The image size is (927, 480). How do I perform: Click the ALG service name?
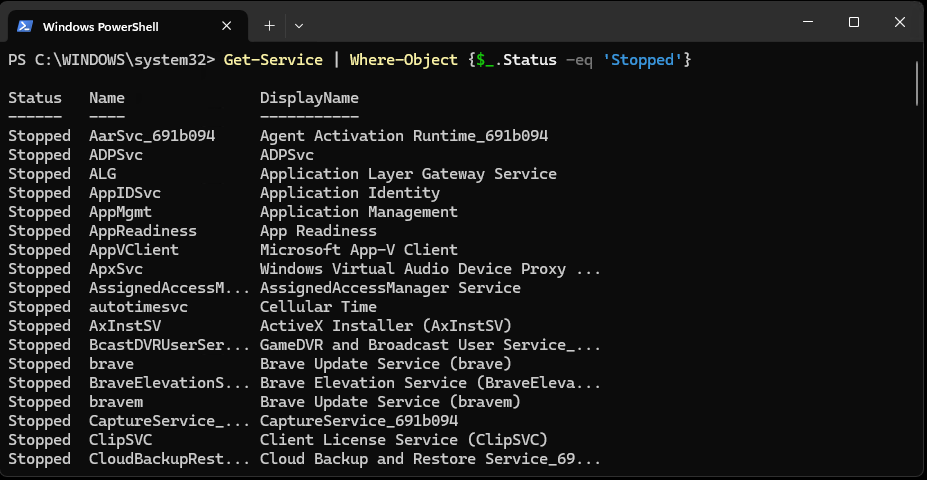click(103, 174)
